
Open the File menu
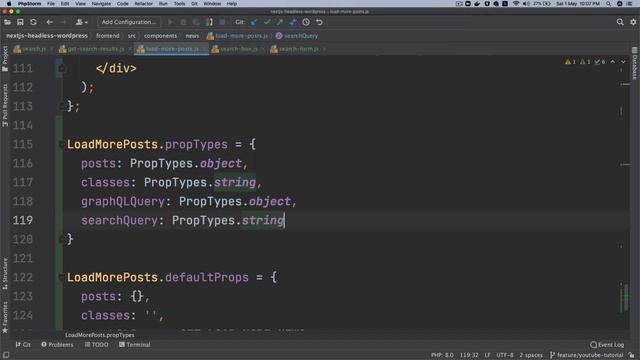click(51, 4)
